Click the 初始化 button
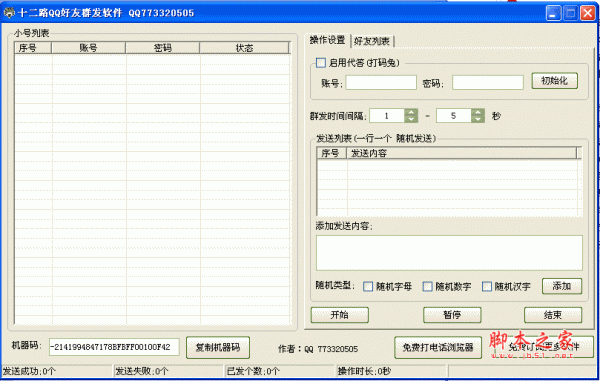The image size is (600, 381). [554, 81]
